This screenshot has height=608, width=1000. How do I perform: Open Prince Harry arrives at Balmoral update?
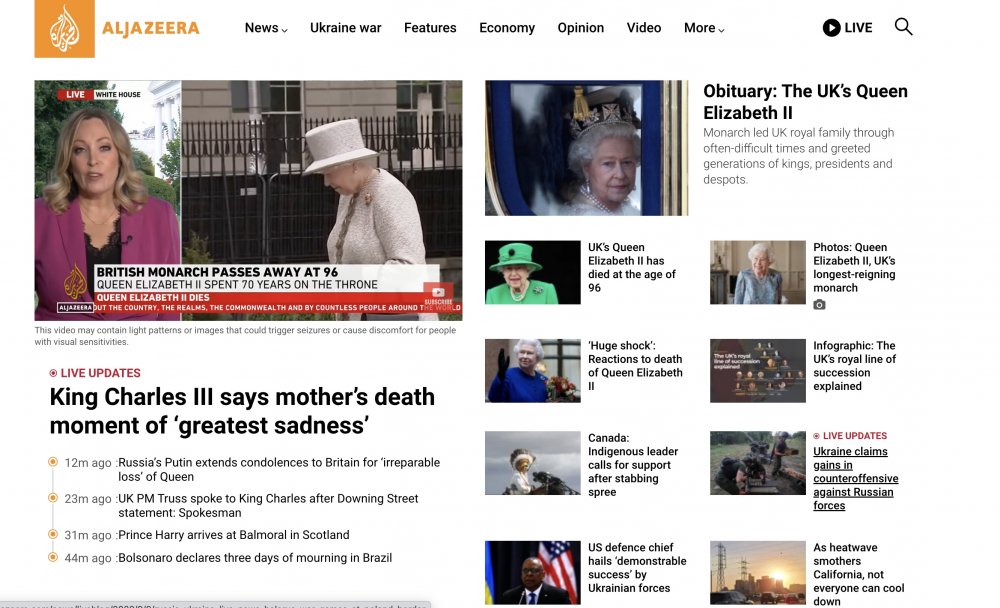[x=233, y=535]
